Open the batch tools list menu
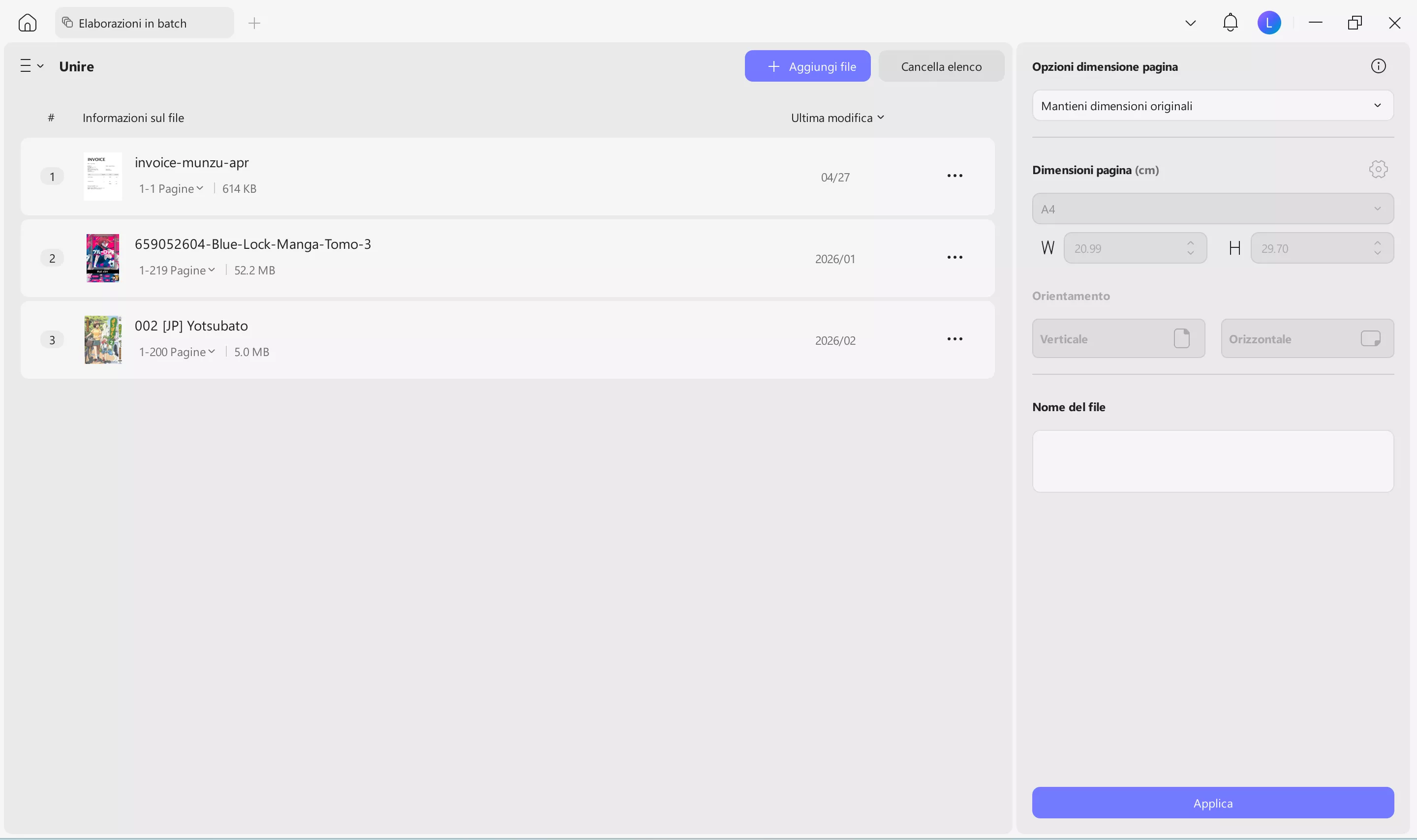The height and width of the screenshot is (840, 1417). [31, 66]
